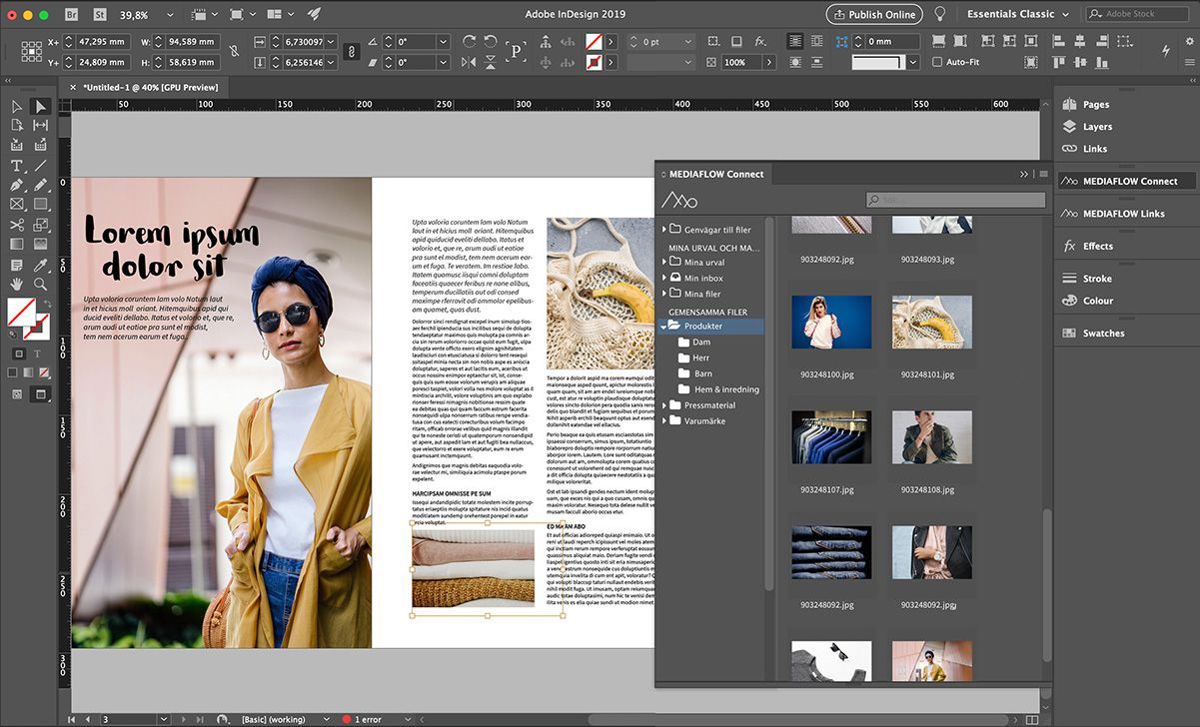Screen dimensions: 1200x727
Task: Click the Rectangle Frame tool
Action: 17,204
